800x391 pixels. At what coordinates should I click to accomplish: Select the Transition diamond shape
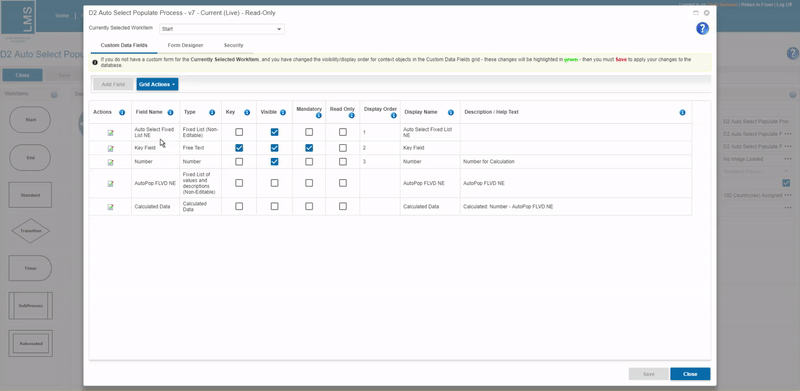30,231
